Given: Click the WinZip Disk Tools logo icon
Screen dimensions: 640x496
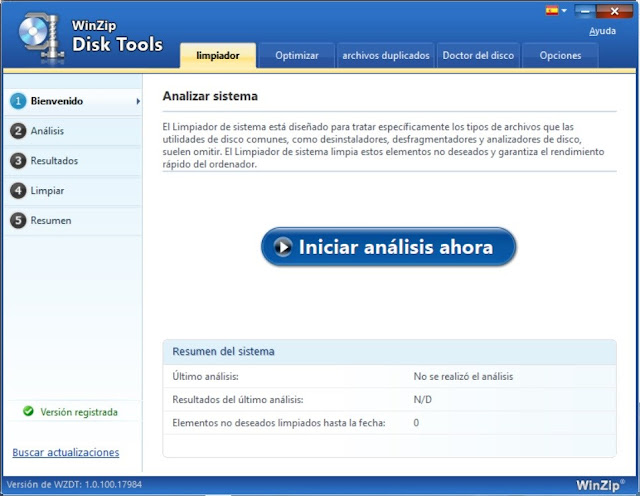Looking at the screenshot, I should [x=41, y=38].
